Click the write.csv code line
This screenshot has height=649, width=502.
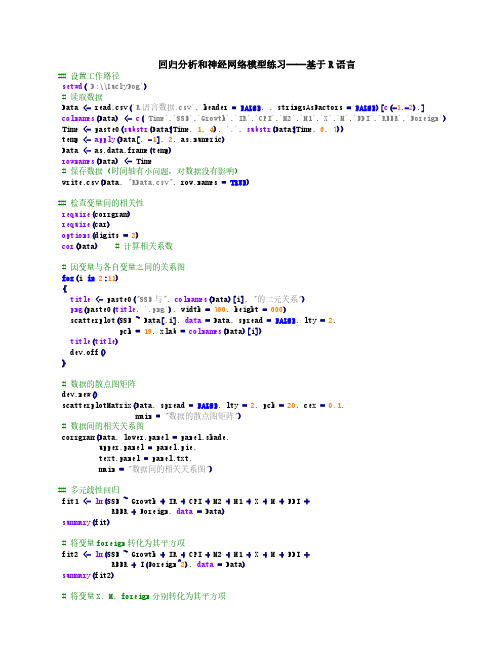[156, 183]
